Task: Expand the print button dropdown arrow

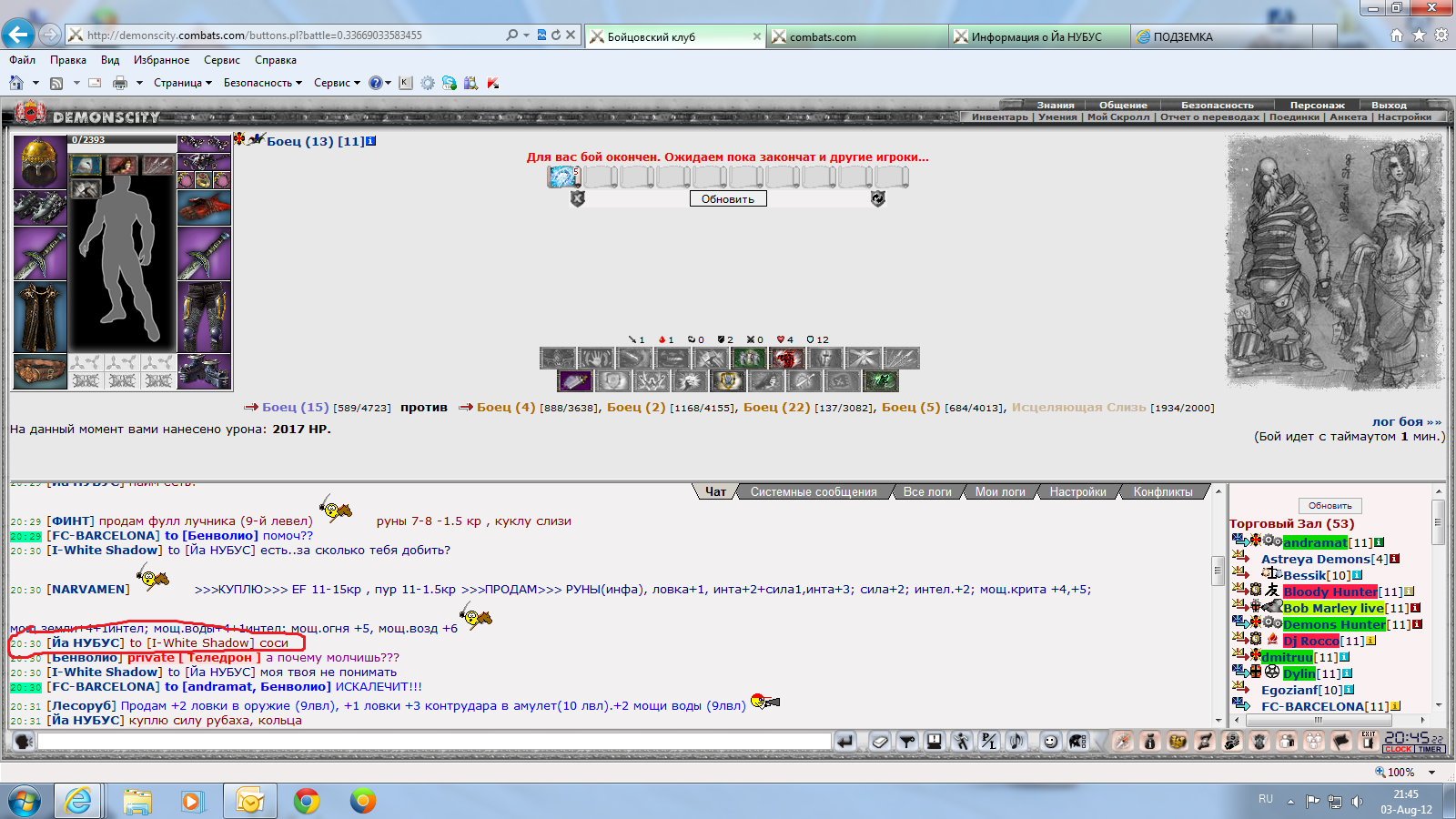Action: coord(139,83)
